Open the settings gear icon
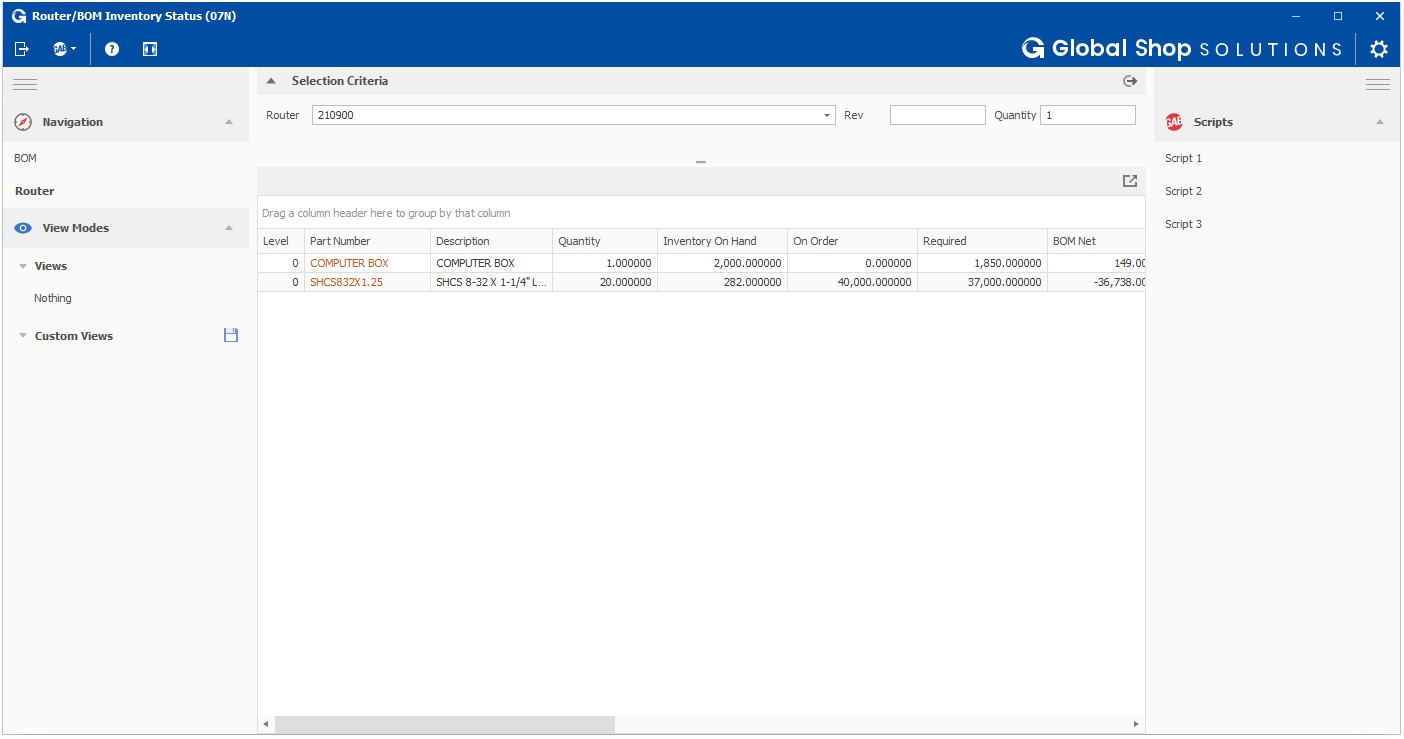 coord(1379,49)
